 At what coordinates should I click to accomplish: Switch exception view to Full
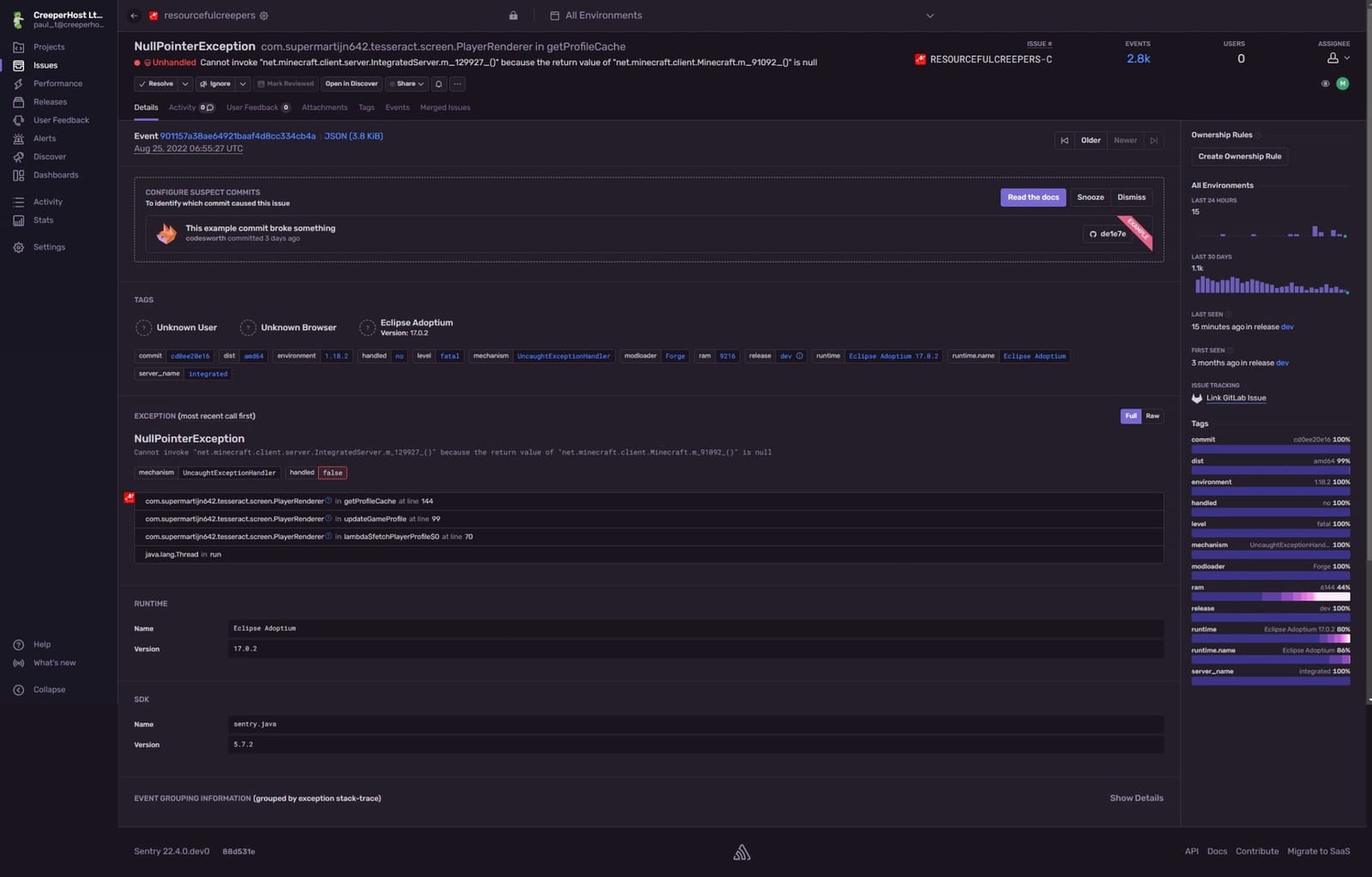tap(1131, 416)
